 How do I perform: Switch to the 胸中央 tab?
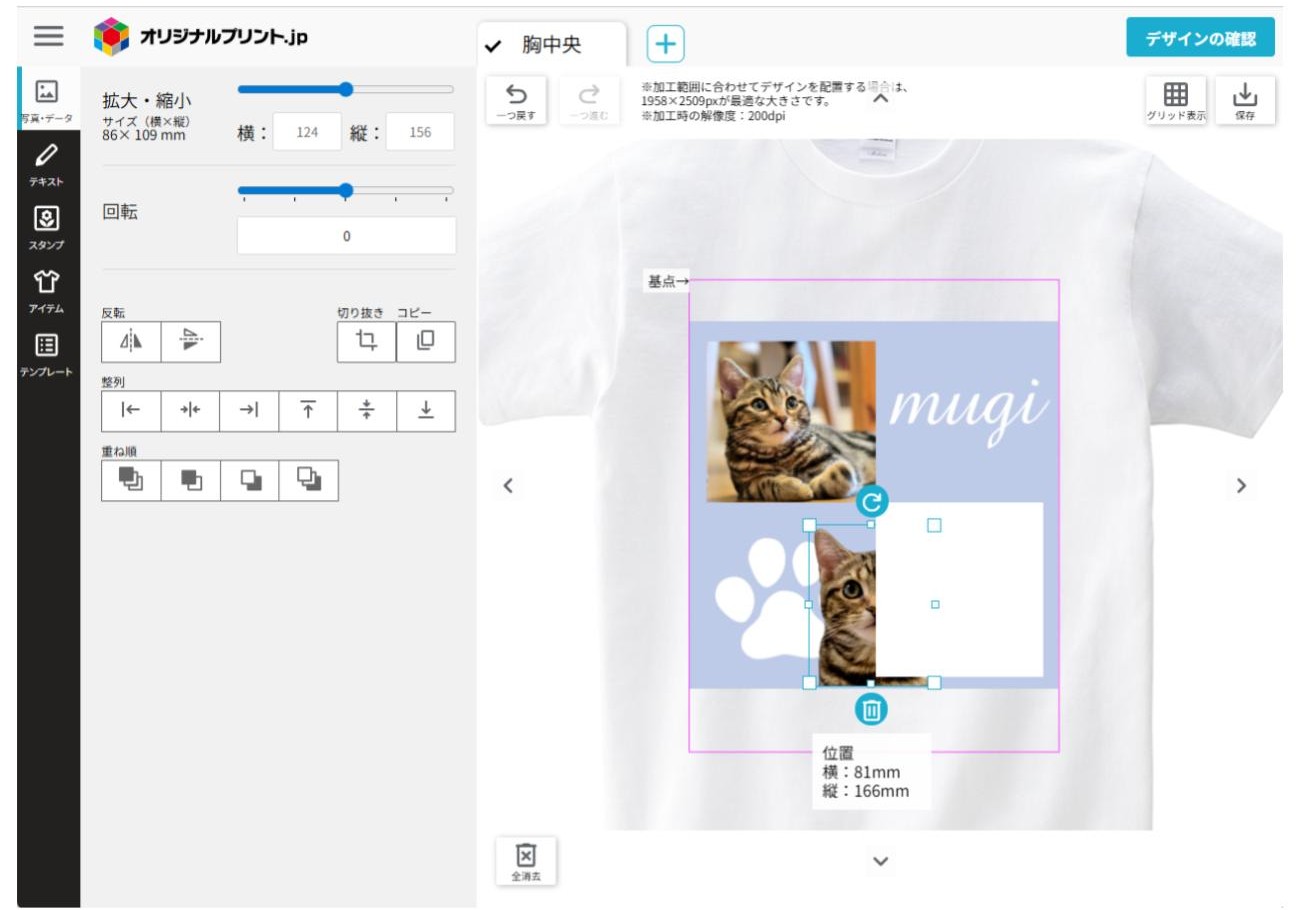coord(551,45)
